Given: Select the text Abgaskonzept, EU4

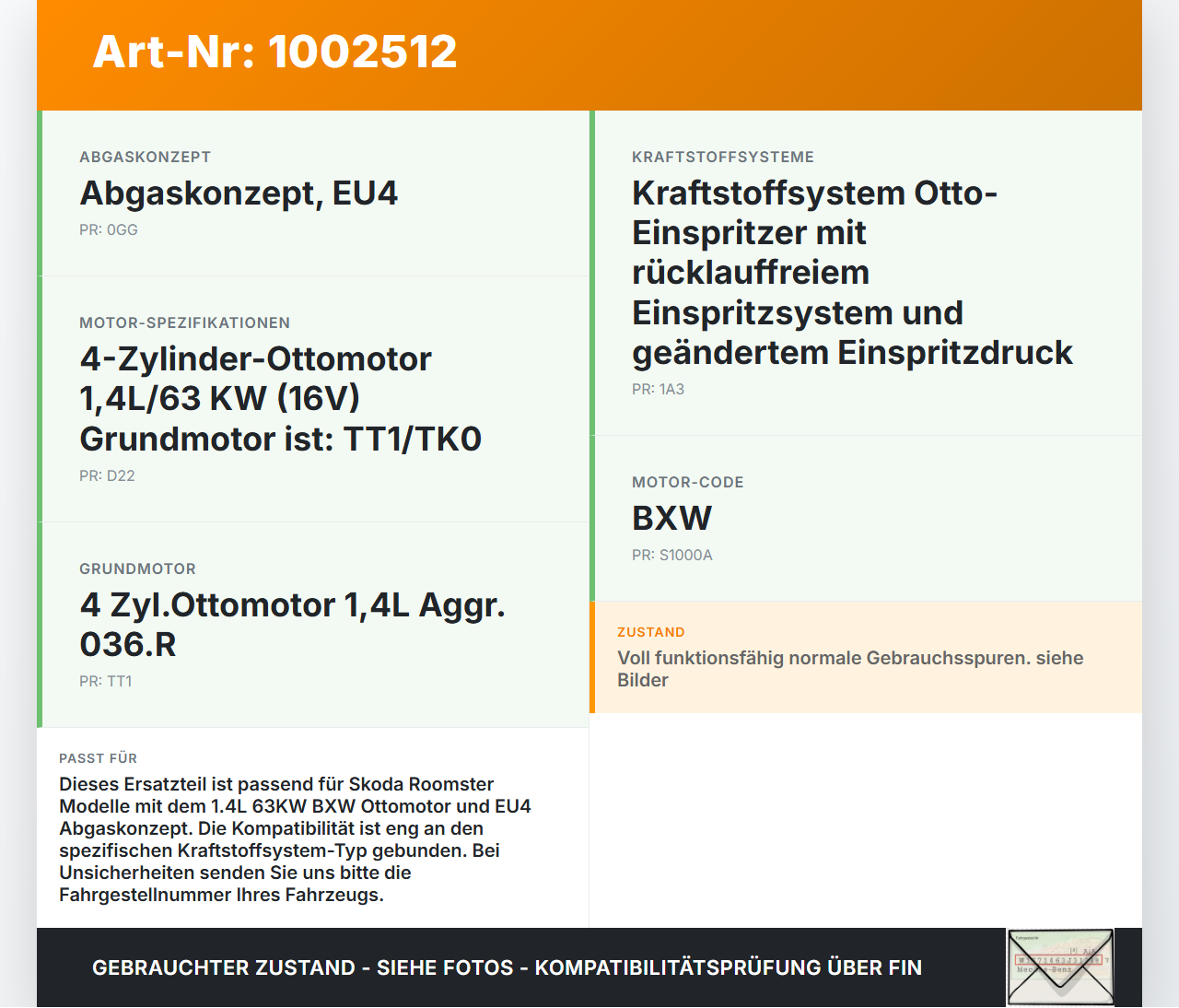Looking at the screenshot, I should (239, 194).
